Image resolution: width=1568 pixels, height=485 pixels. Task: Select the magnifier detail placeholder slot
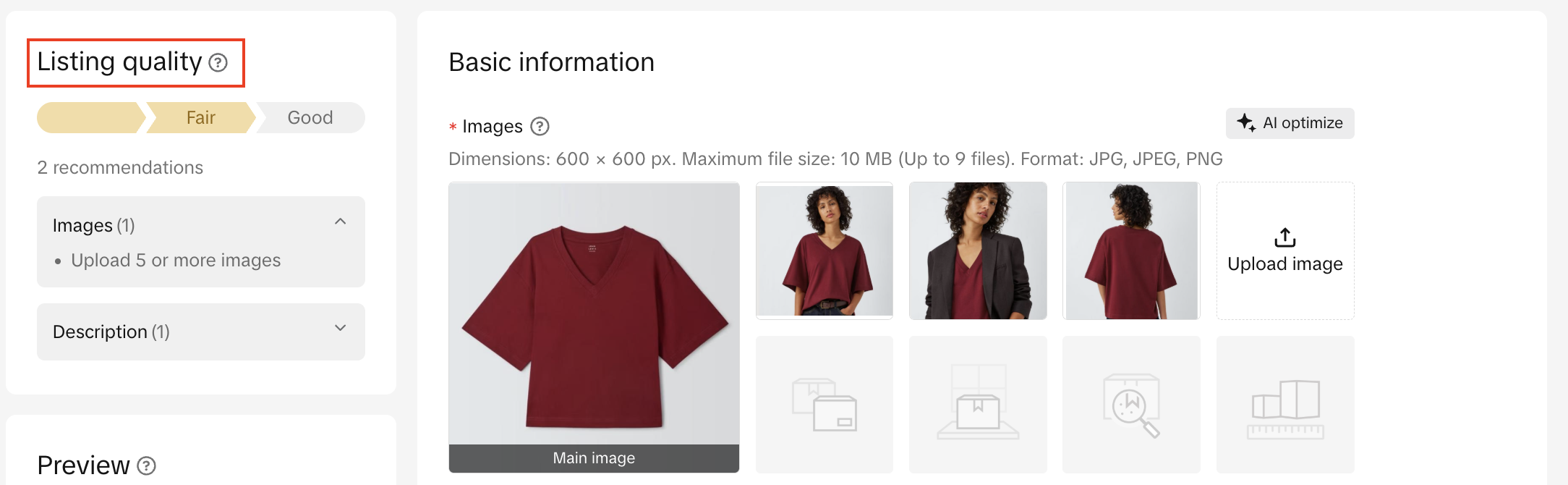tap(1130, 404)
